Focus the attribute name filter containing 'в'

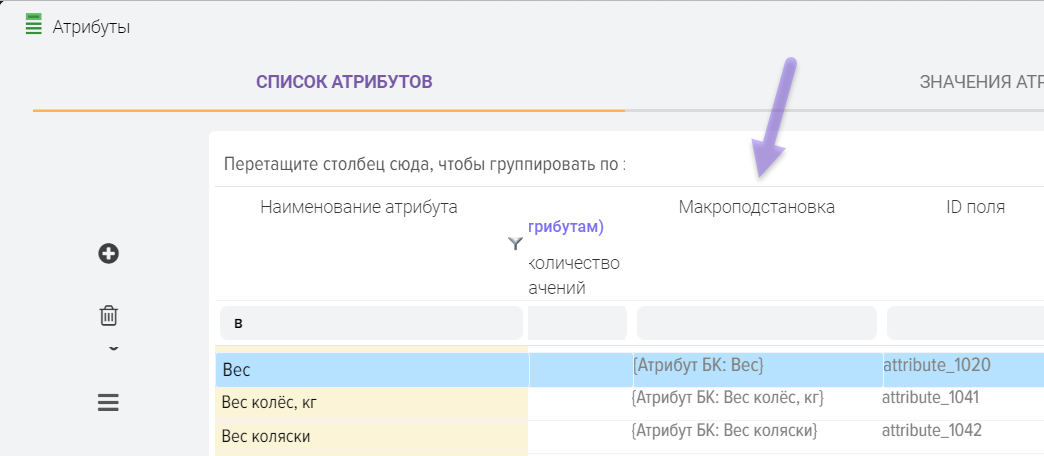(x=370, y=323)
